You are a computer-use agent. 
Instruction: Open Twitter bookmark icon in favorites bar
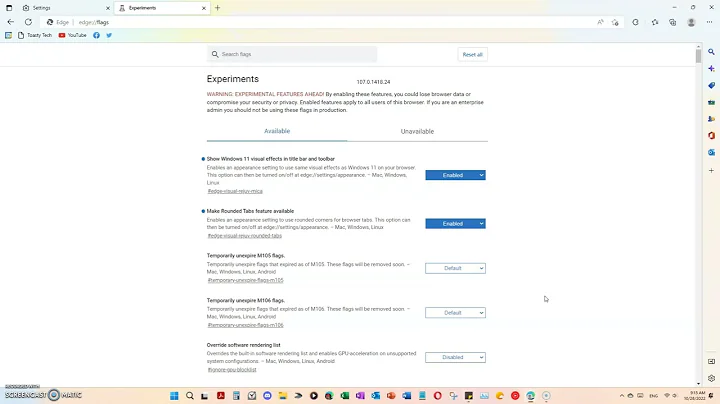(x=109, y=35)
